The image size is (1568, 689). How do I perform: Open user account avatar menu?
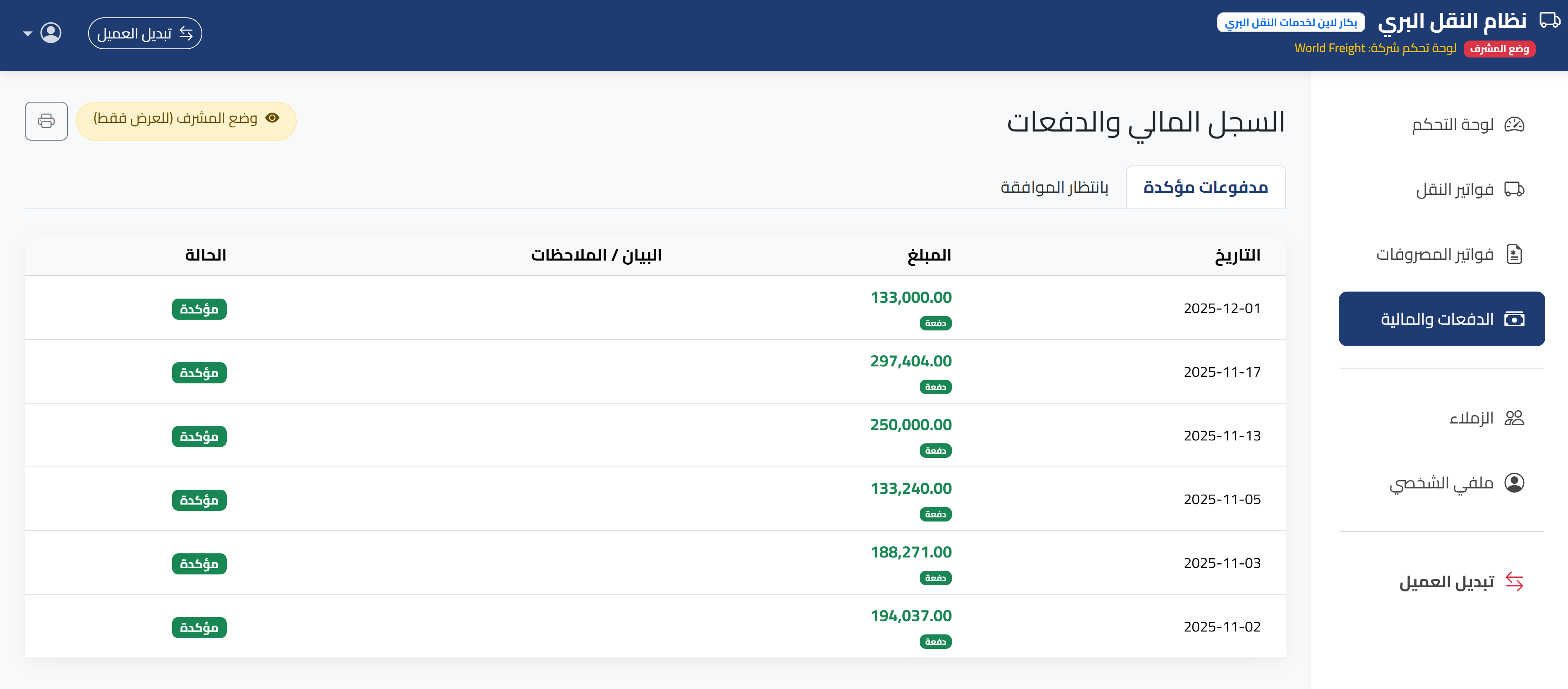[51, 33]
